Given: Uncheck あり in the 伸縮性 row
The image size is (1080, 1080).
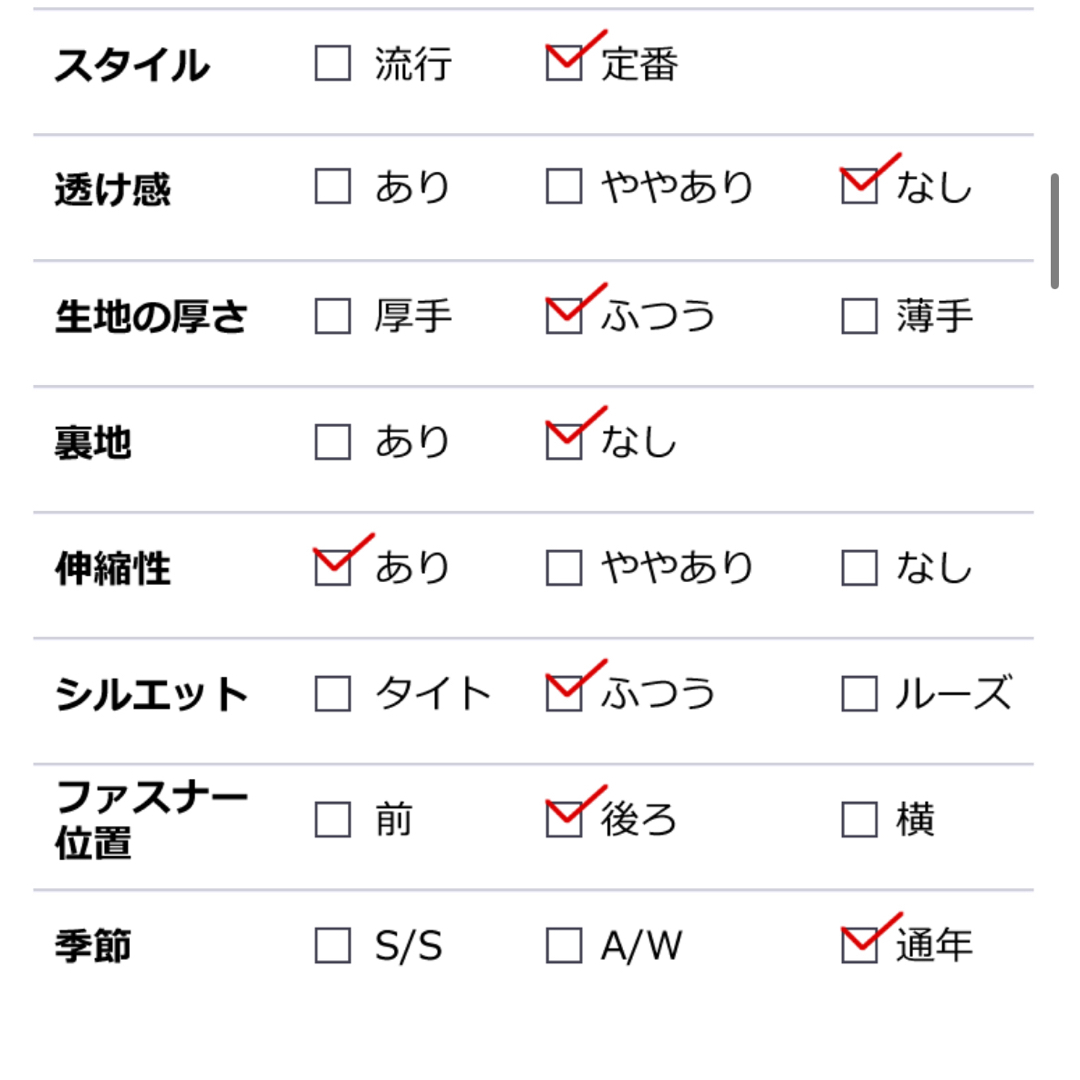Looking at the screenshot, I should 333,568.
